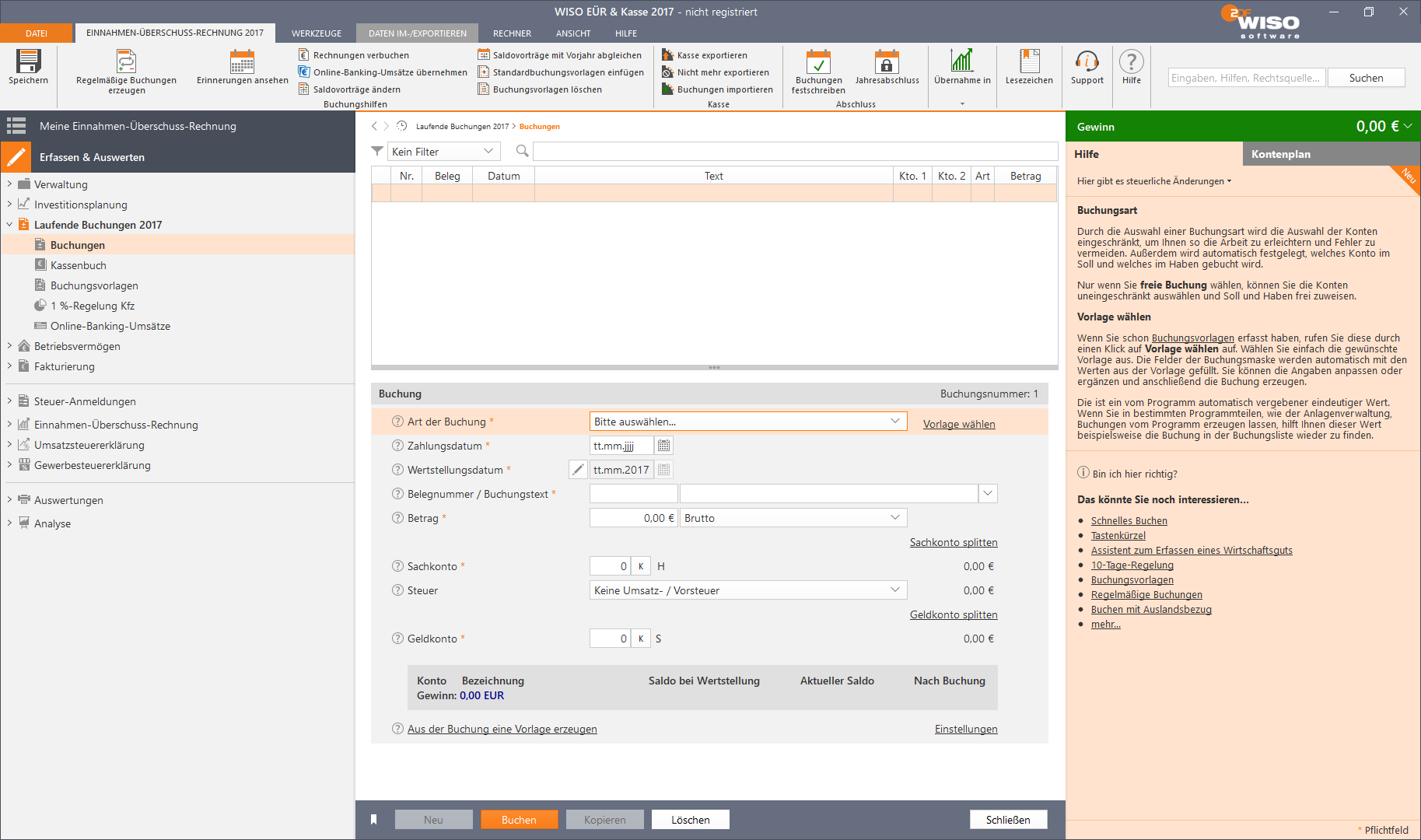This screenshot has width=1421, height=840.
Task: Open Zahlungsdatum calendar picker
Action: [663, 446]
